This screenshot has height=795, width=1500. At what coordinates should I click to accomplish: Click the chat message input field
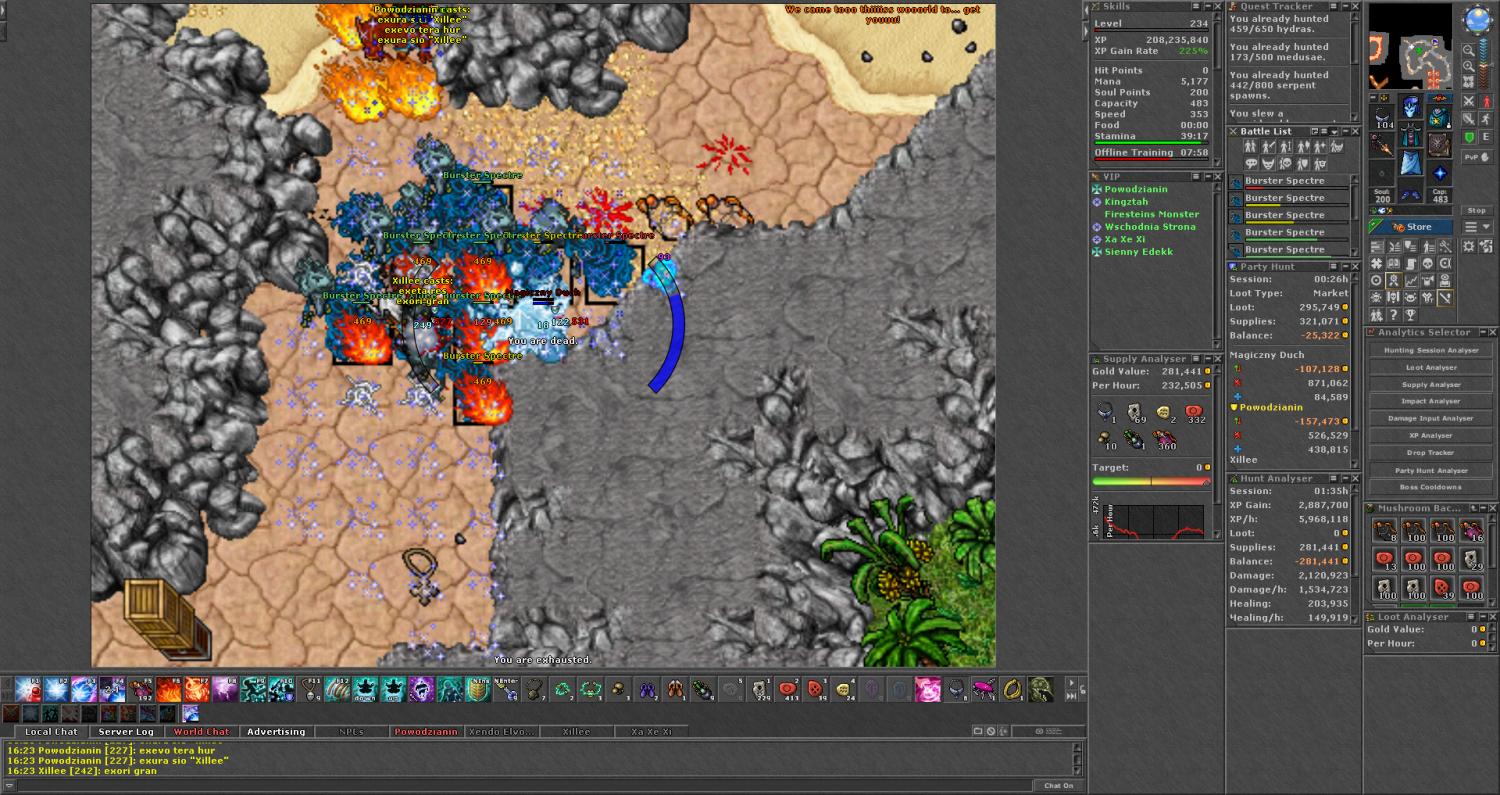pyautogui.click(x=525, y=785)
